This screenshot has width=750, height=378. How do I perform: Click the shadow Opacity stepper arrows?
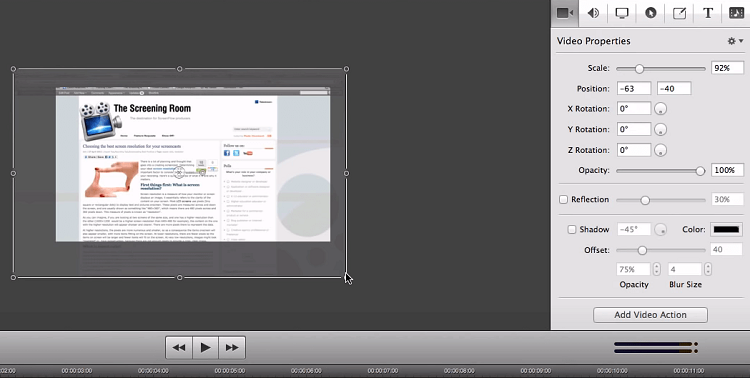(x=656, y=269)
